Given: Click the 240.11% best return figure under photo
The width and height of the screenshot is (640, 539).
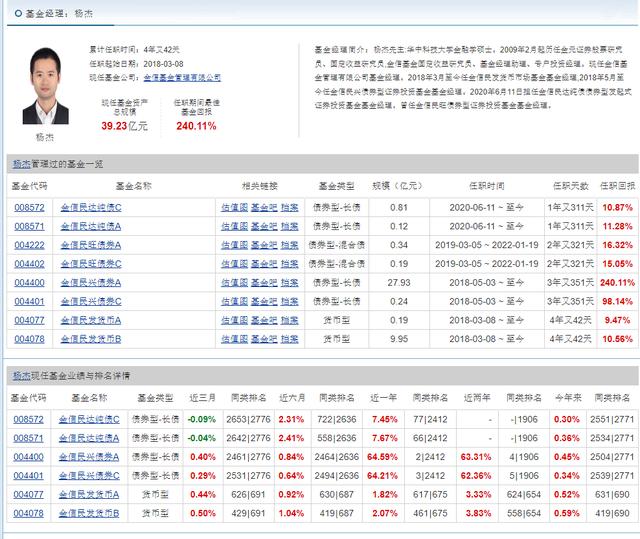Looking at the screenshot, I should click(x=196, y=126).
